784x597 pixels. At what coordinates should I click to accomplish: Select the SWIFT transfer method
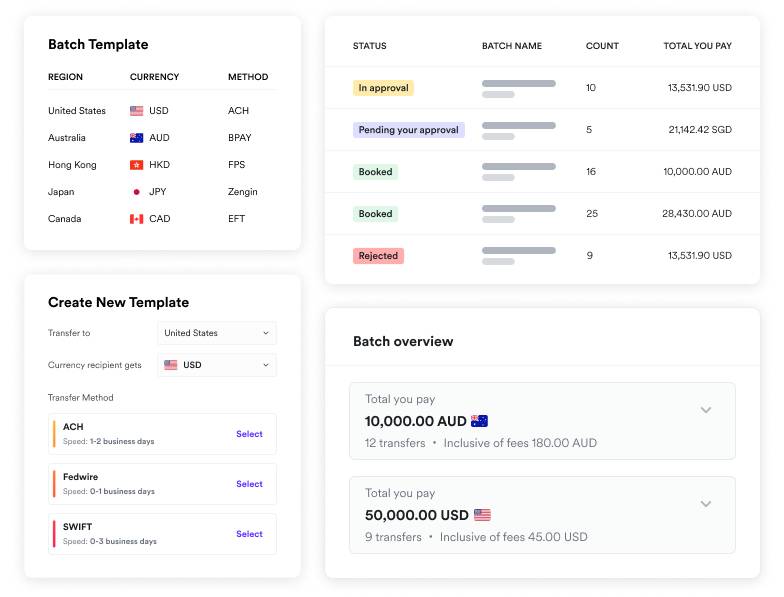click(249, 534)
